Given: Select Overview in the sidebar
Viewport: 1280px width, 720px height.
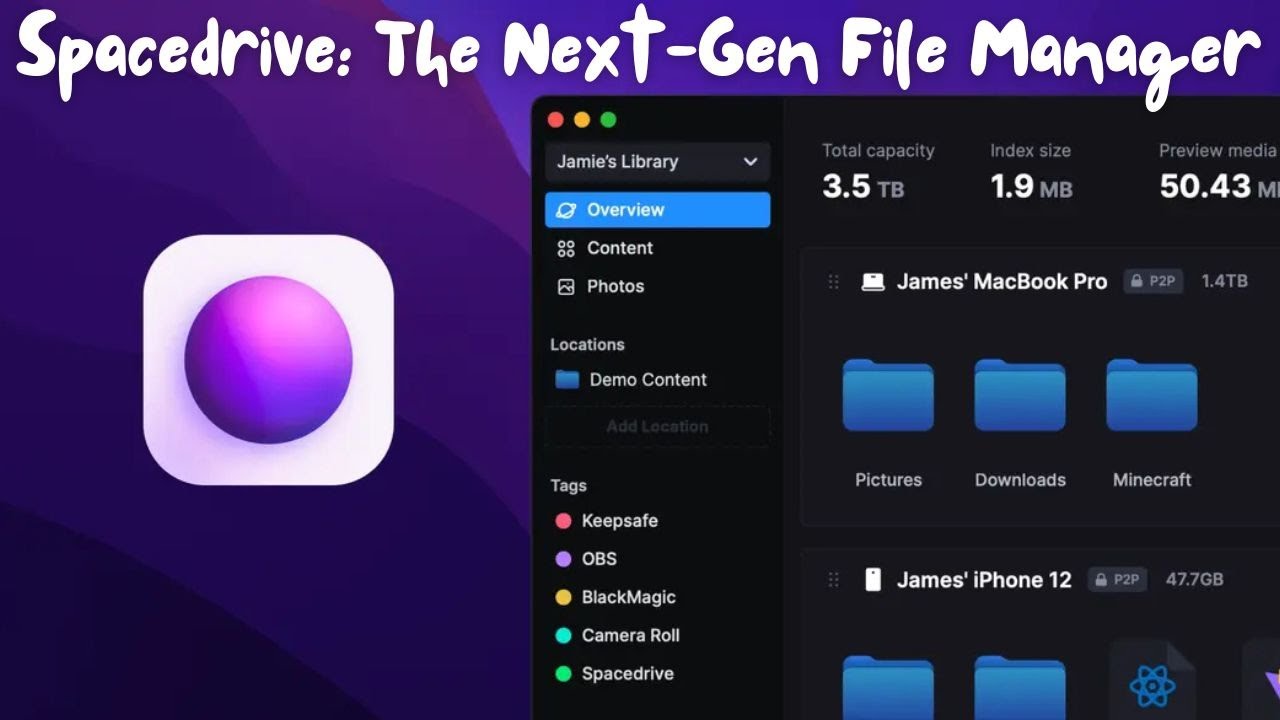Looking at the screenshot, I should coord(657,210).
